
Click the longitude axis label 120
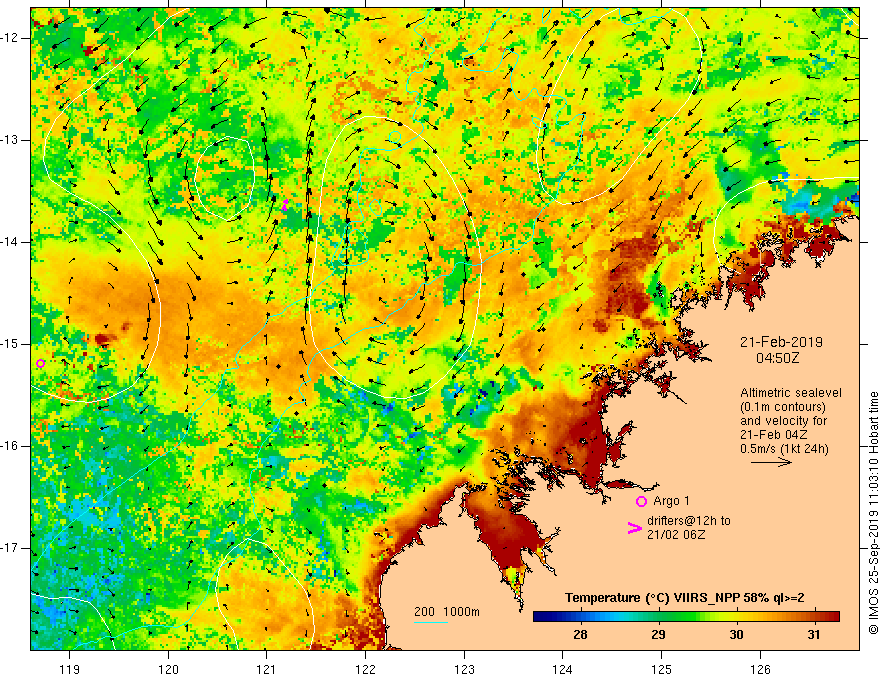point(168,669)
